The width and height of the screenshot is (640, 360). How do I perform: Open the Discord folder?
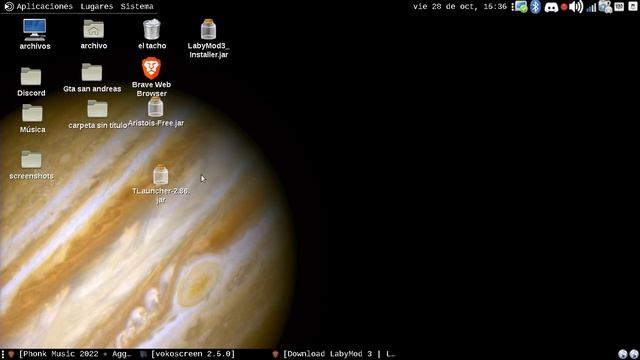[x=31, y=76]
